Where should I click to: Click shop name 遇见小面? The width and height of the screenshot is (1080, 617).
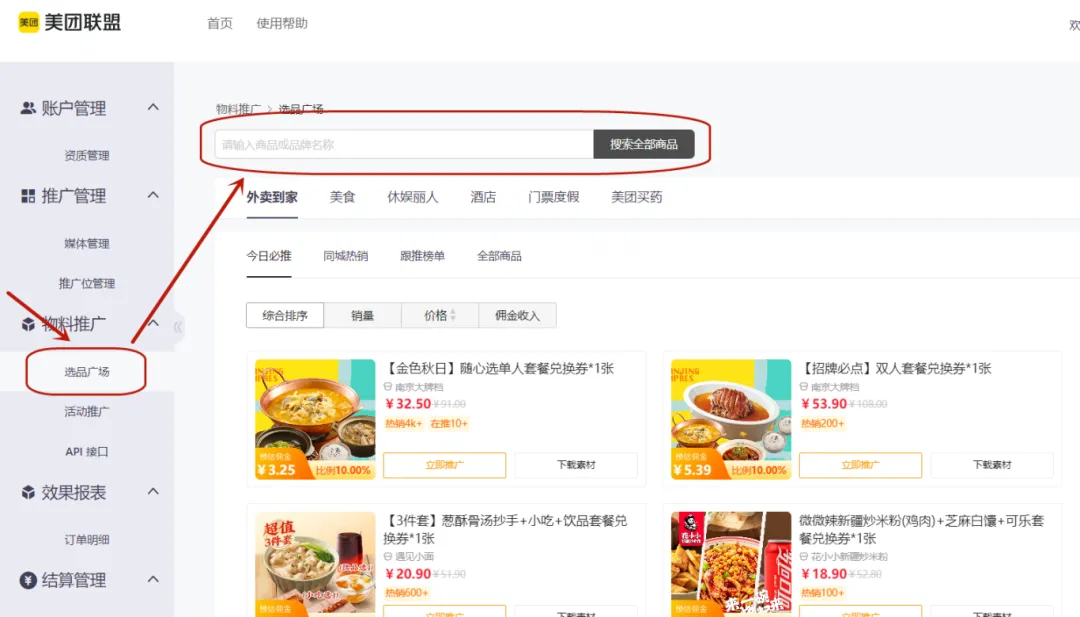(x=414, y=556)
